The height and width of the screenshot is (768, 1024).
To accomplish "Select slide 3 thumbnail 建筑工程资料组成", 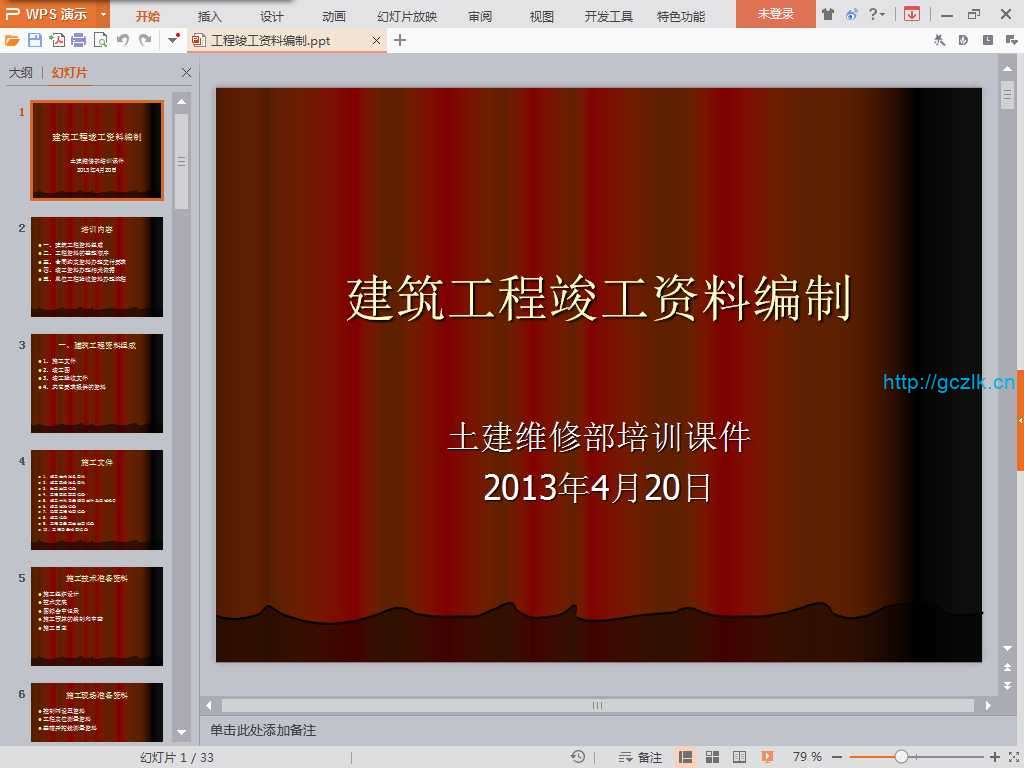I will click(x=97, y=383).
